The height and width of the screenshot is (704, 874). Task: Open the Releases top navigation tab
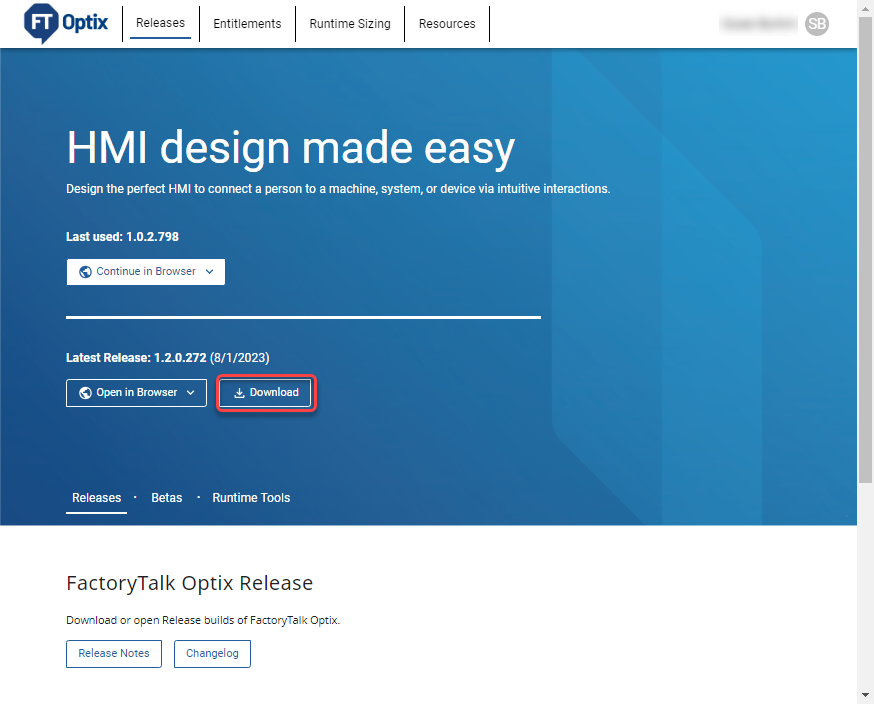click(x=160, y=24)
